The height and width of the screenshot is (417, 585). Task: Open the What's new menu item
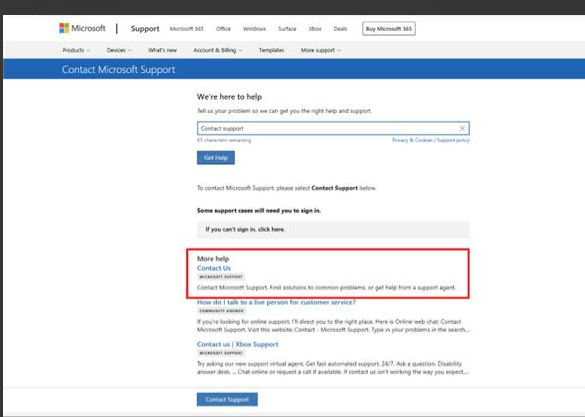click(x=162, y=50)
